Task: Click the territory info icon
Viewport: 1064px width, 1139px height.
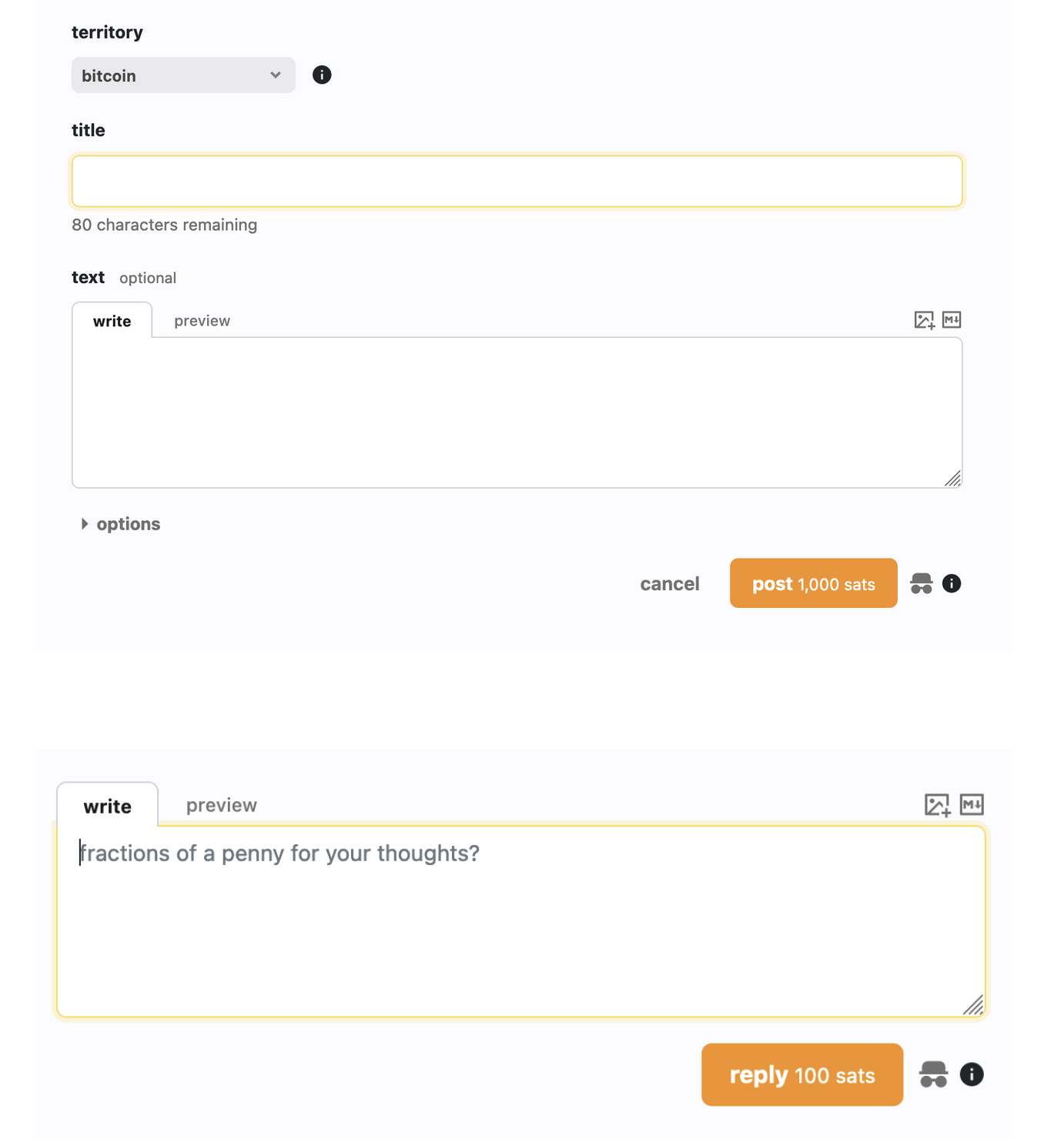Action: [x=322, y=75]
